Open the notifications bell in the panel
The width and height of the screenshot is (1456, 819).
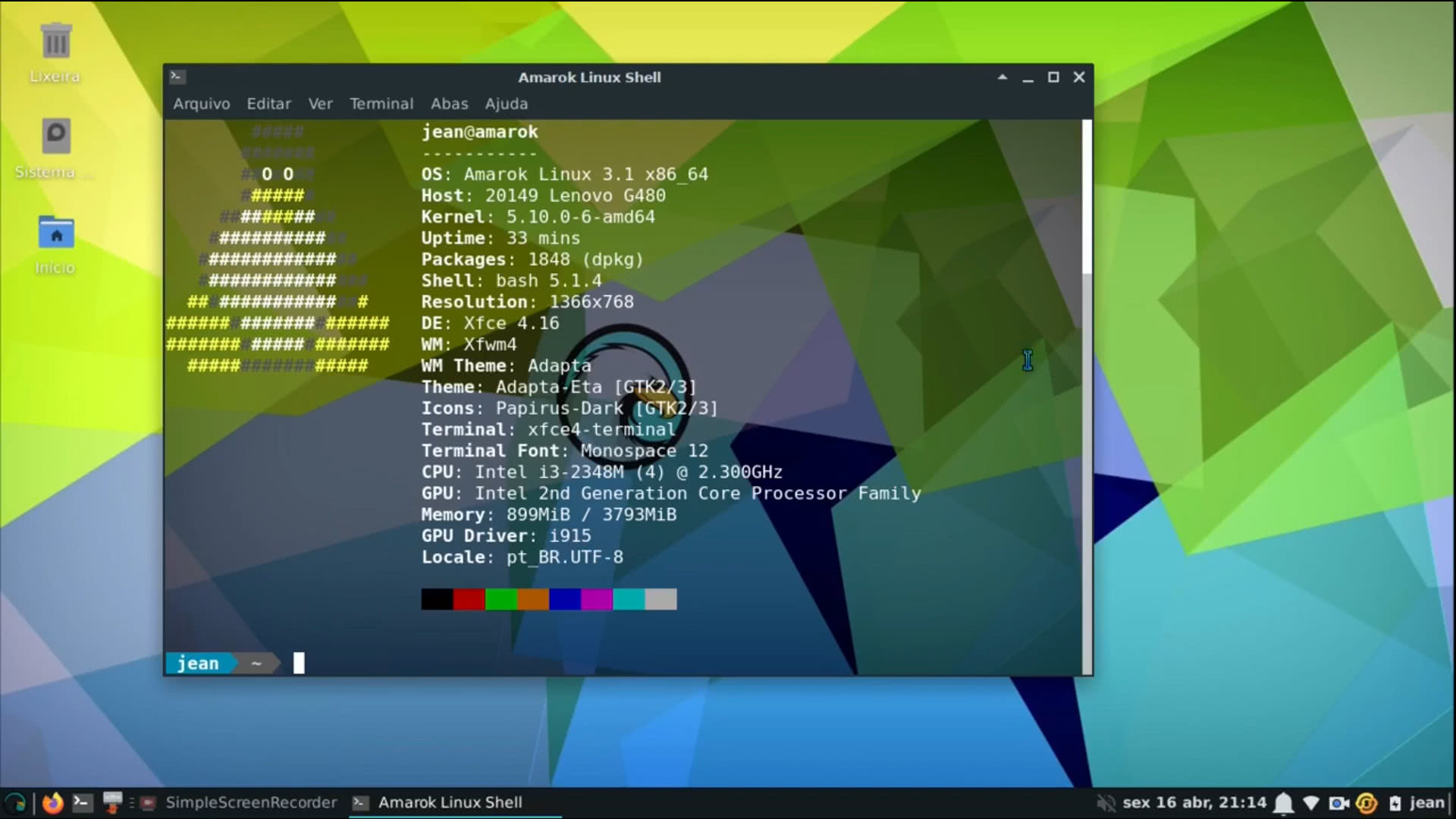(x=1283, y=802)
